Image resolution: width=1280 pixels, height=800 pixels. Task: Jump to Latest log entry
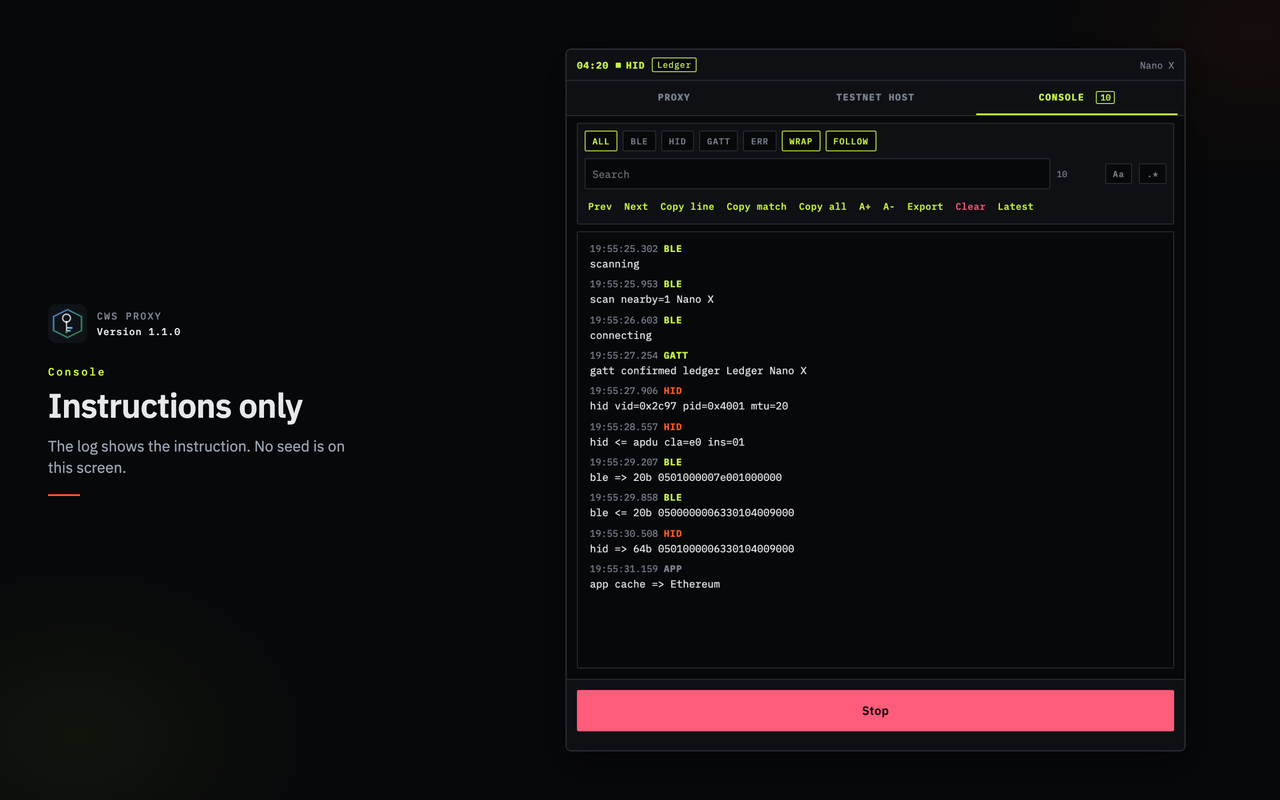(1016, 207)
